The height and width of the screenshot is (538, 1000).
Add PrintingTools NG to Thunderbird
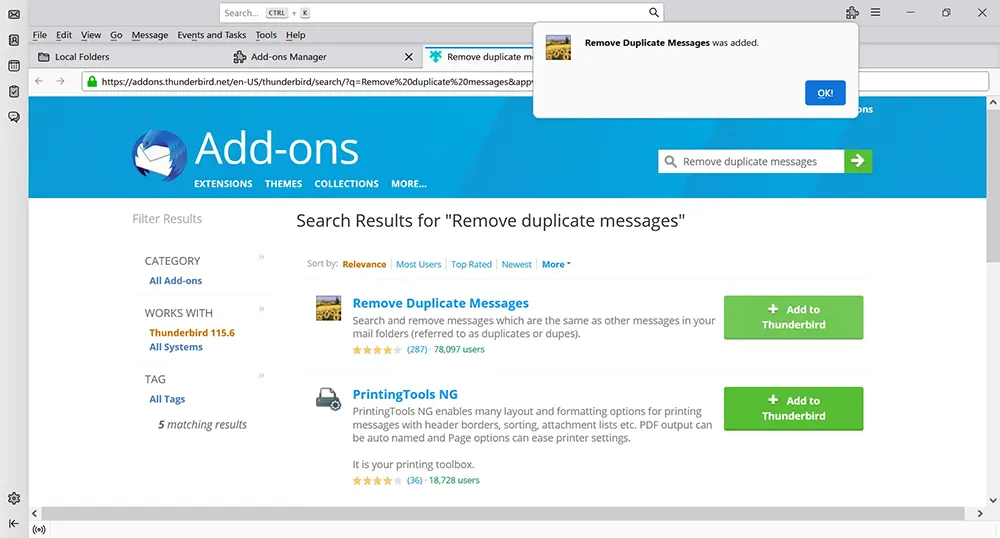[793, 409]
